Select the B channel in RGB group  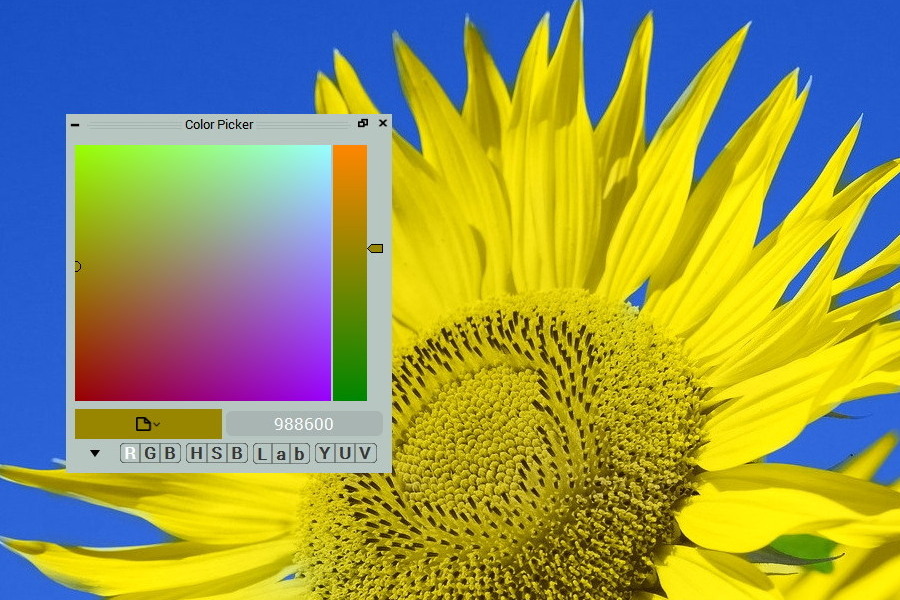tap(170, 453)
